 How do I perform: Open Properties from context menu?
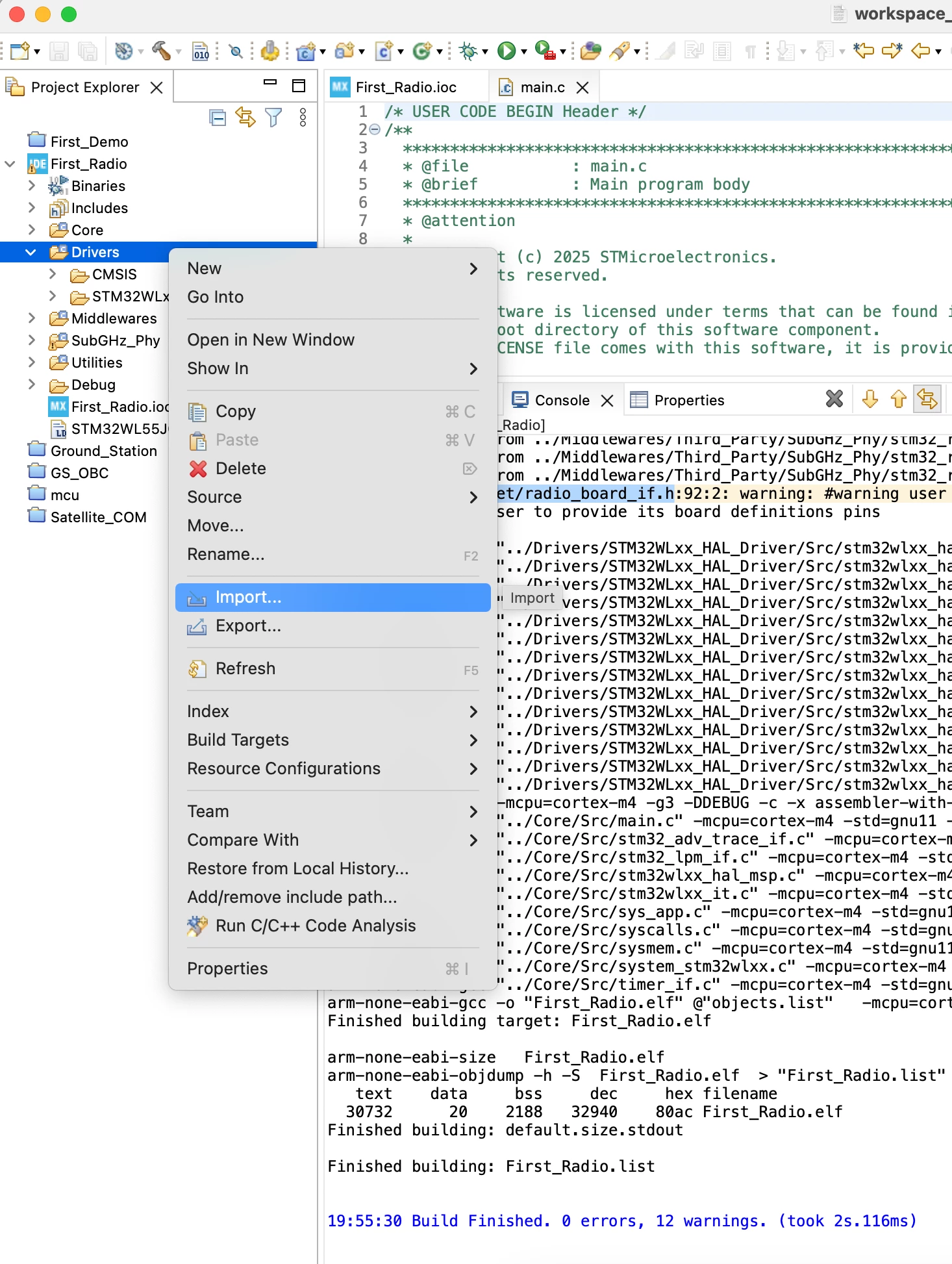pos(332,968)
